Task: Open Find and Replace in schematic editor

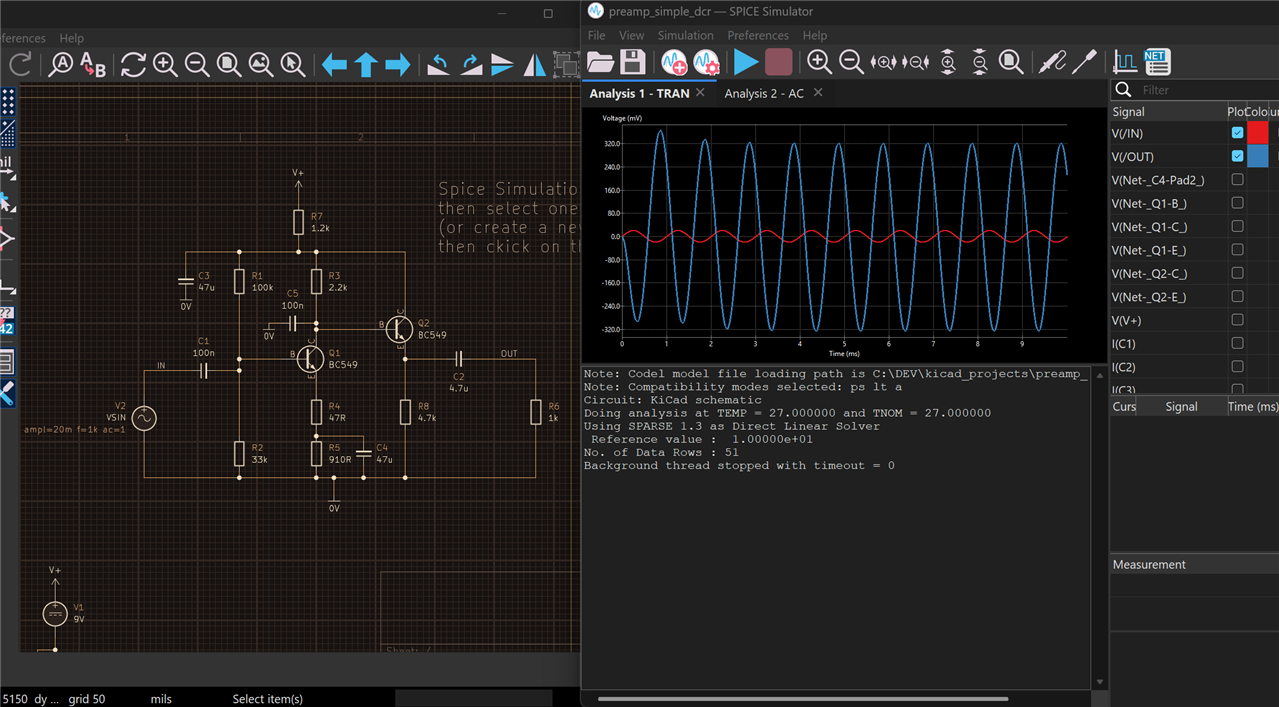Action: click(x=93, y=66)
